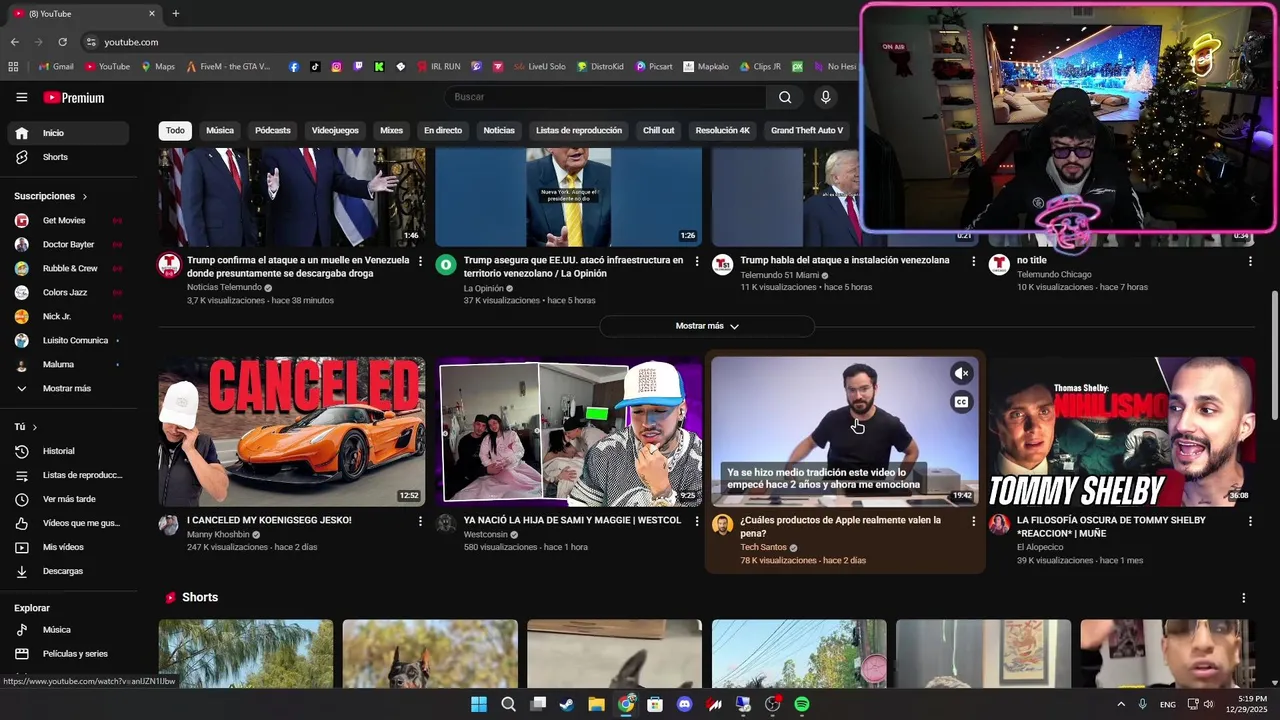Expand Mostrar más under news shelf

(707, 326)
